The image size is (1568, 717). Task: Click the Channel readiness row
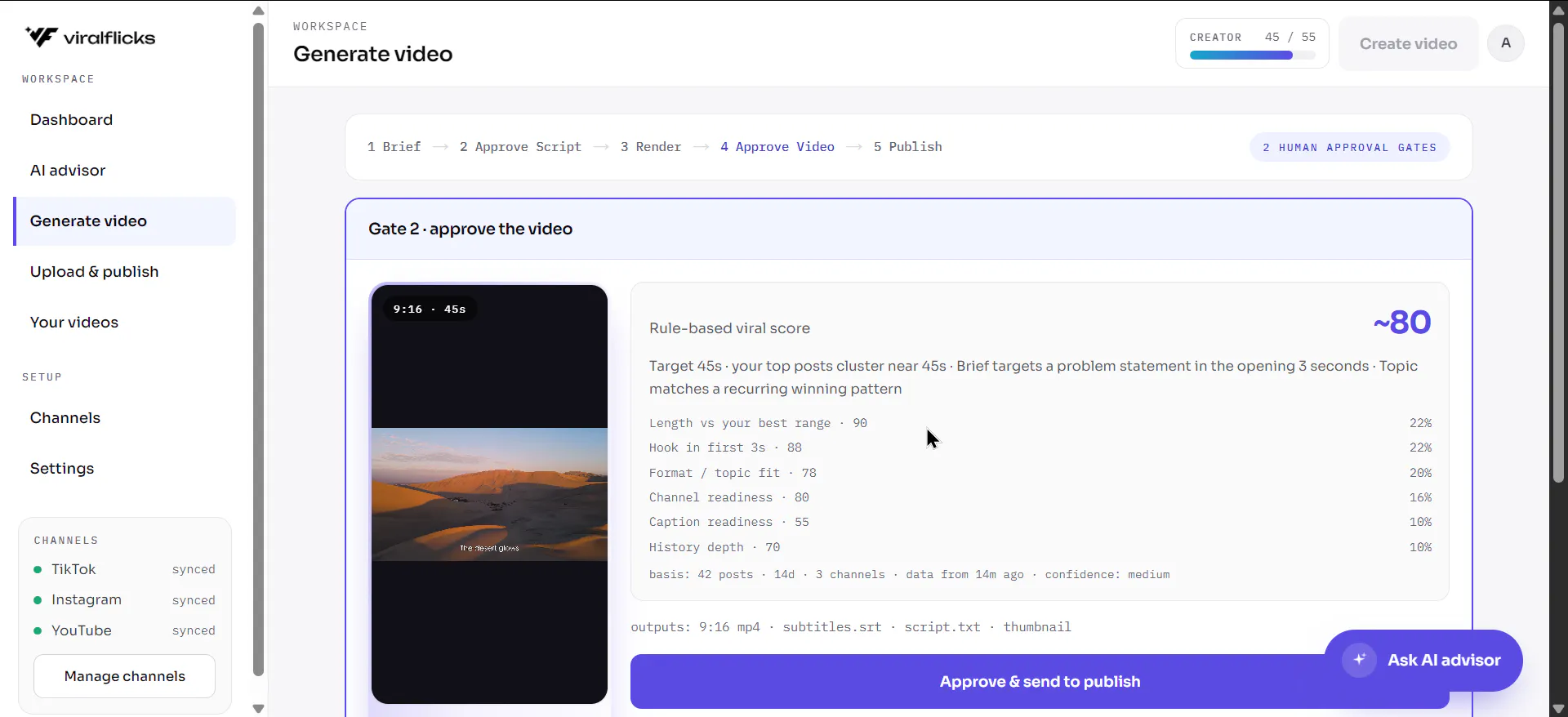[x=1040, y=497]
